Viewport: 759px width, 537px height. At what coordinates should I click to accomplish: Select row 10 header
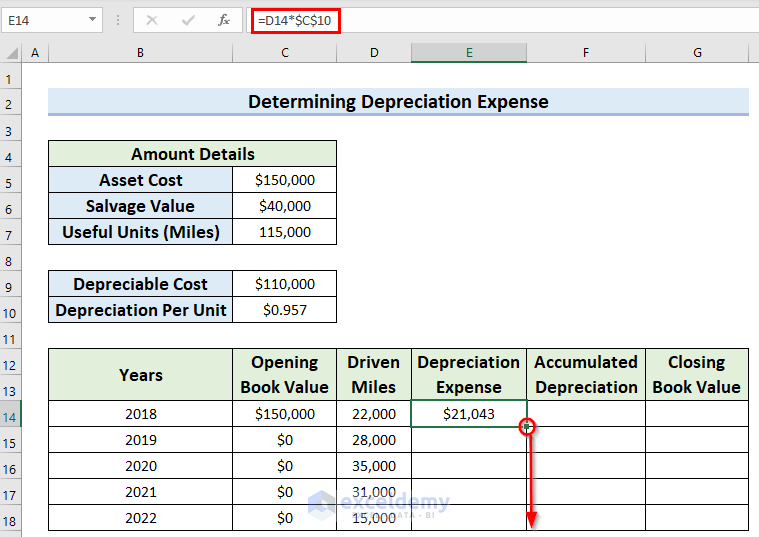coord(10,310)
